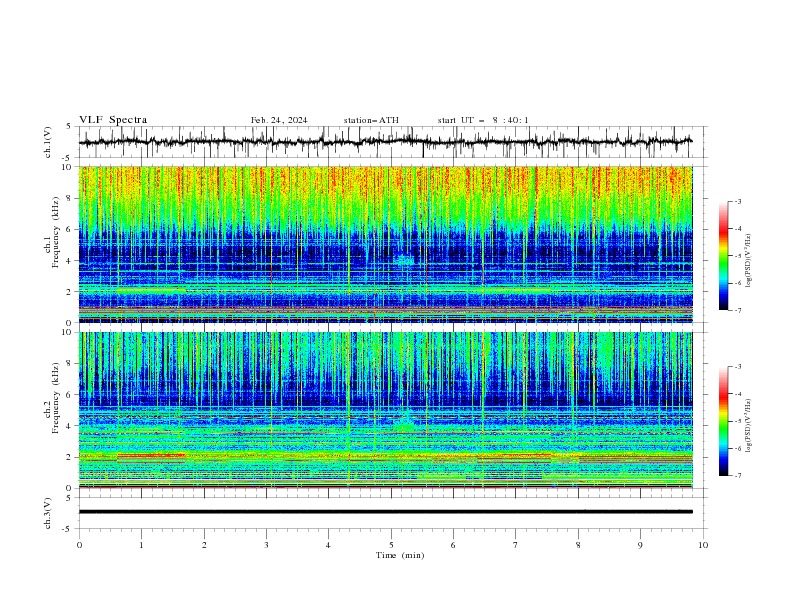Click the ch.2 "Frequency (kHz)" axis label
This screenshot has height=612, width=792.
click(x=55, y=398)
